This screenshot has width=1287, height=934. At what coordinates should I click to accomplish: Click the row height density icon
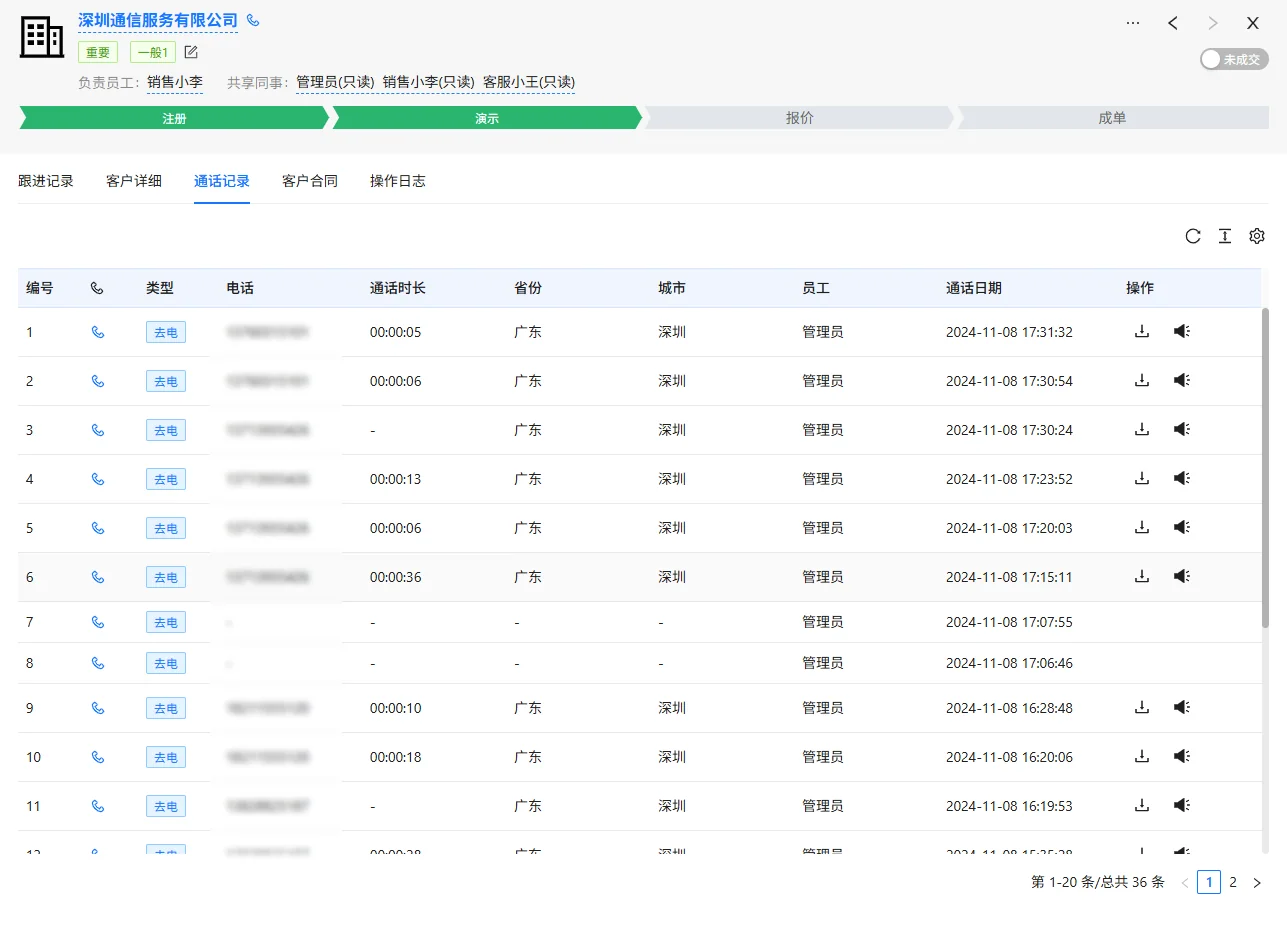(1225, 236)
